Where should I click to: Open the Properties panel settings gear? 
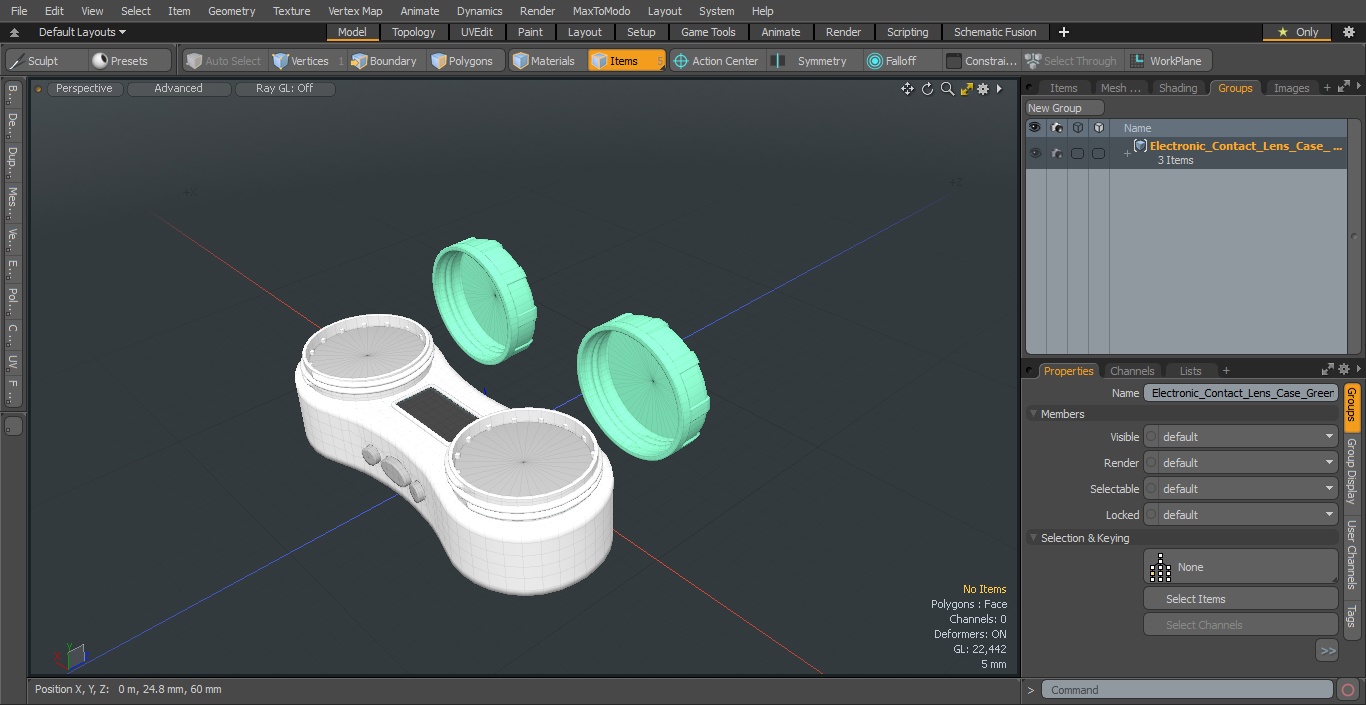point(1344,370)
